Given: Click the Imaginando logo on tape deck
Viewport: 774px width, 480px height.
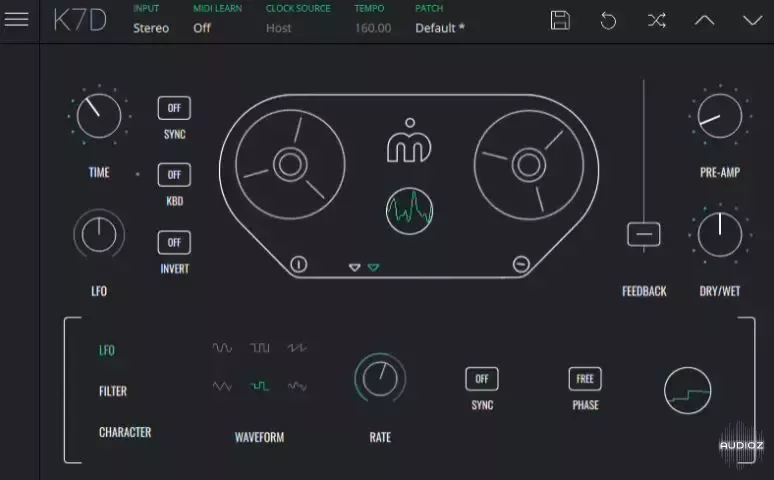Looking at the screenshot, I should (409, 141).
